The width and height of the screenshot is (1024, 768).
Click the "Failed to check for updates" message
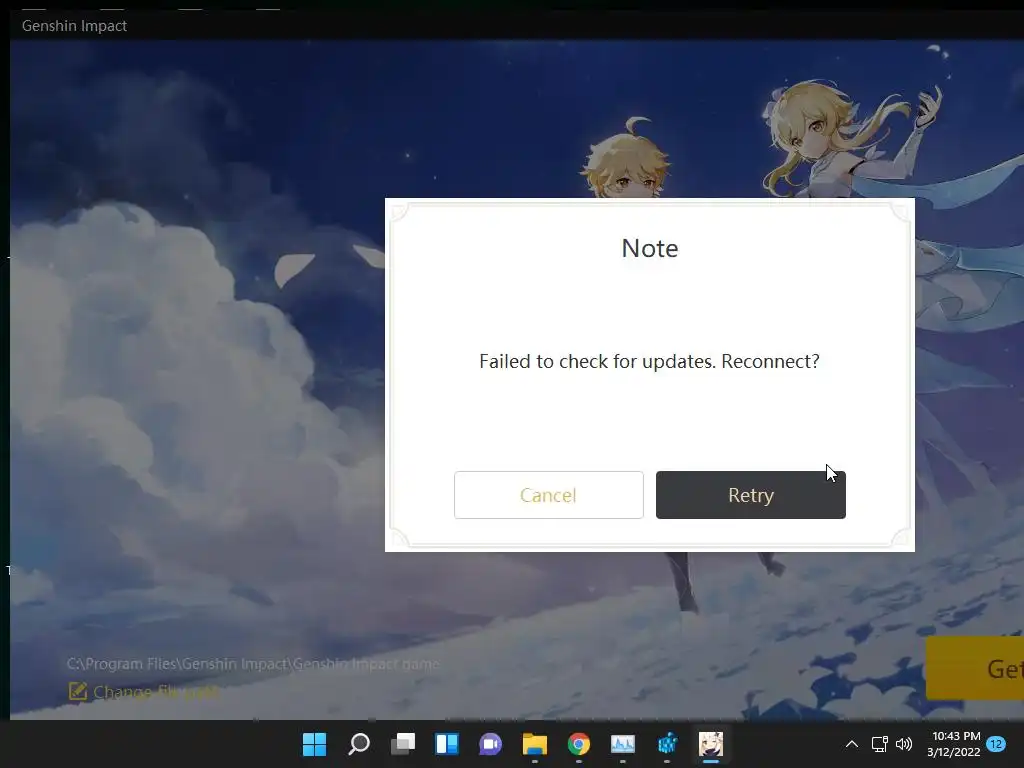pos(649,361)
